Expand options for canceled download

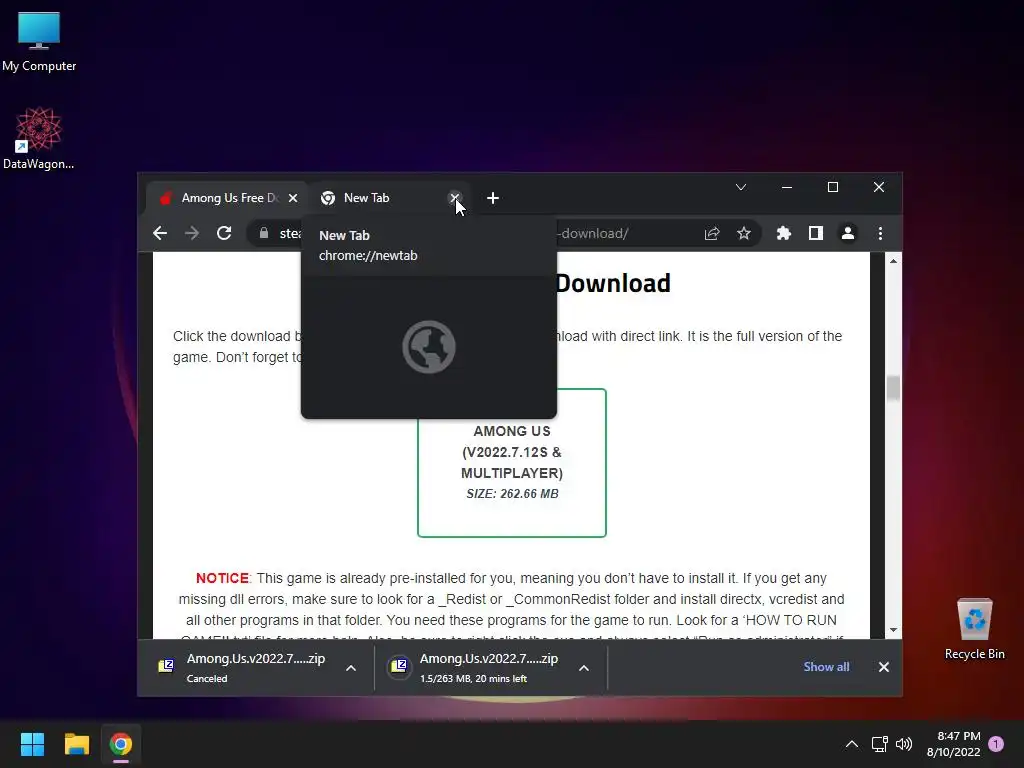[x=351, y=667]
